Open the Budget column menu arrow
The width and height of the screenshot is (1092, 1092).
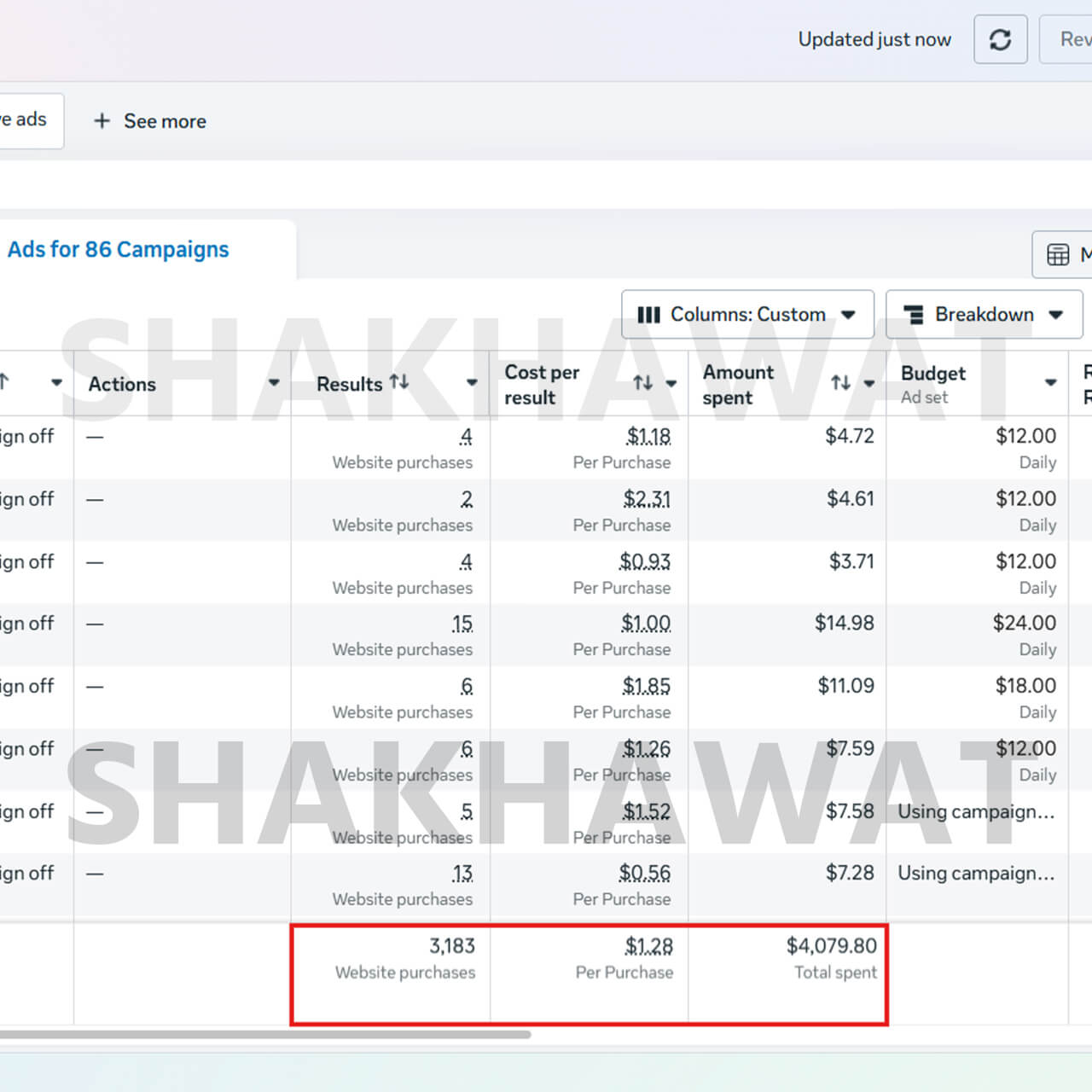point(1051,383)
